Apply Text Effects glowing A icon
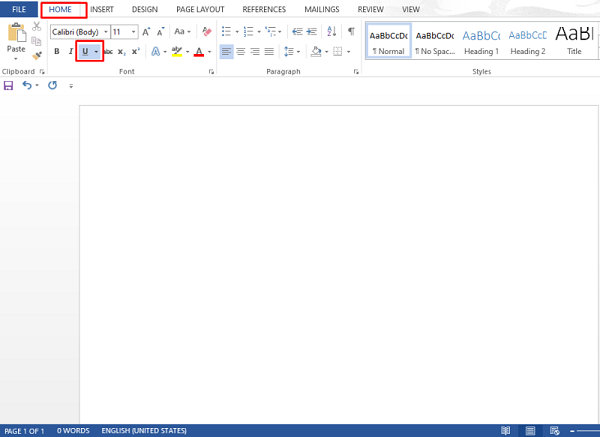This screenshot has height=437, width=600. pyautogui.click(x=155, y=51)
